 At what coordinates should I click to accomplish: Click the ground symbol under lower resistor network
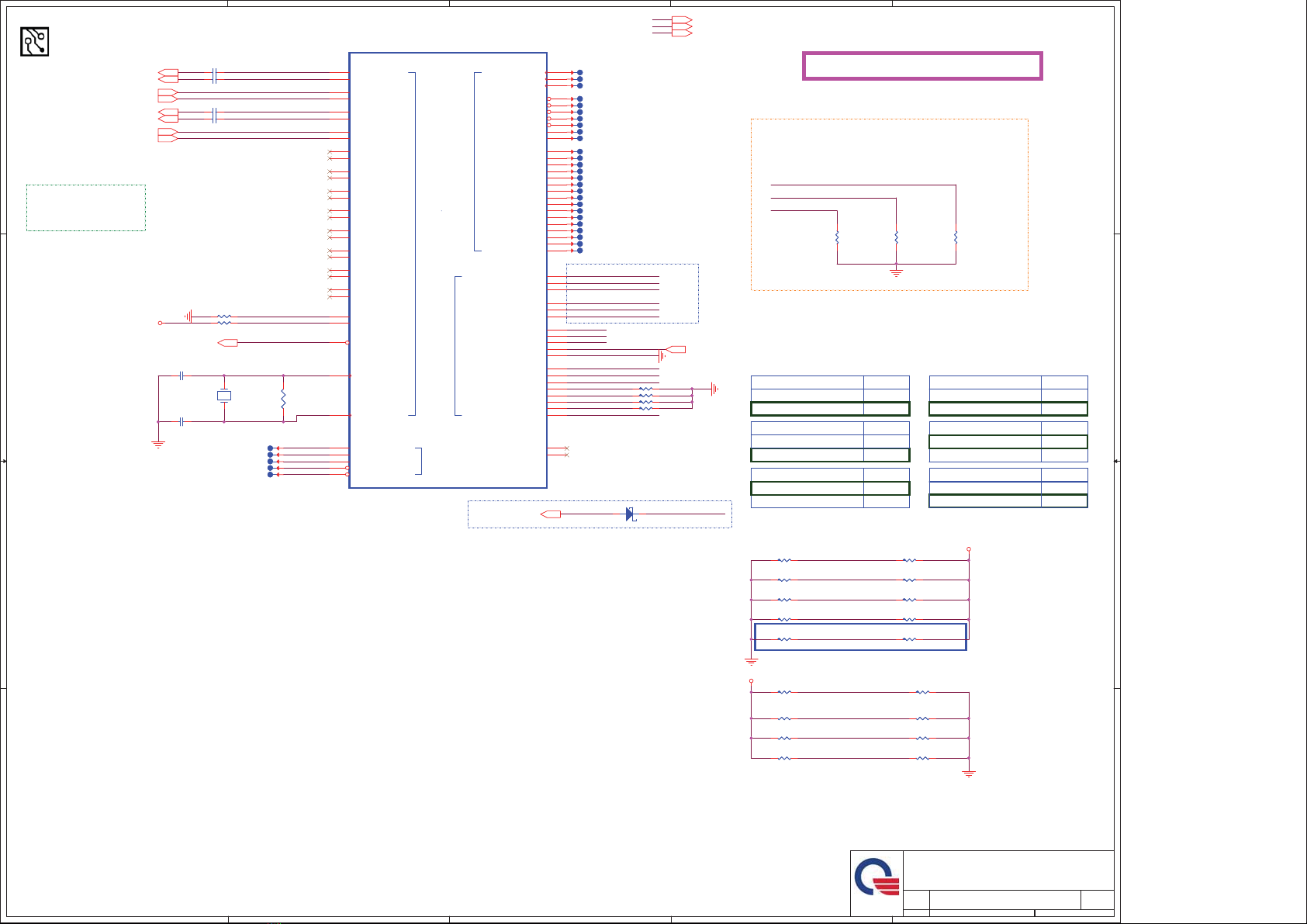[x=968, y=773]
